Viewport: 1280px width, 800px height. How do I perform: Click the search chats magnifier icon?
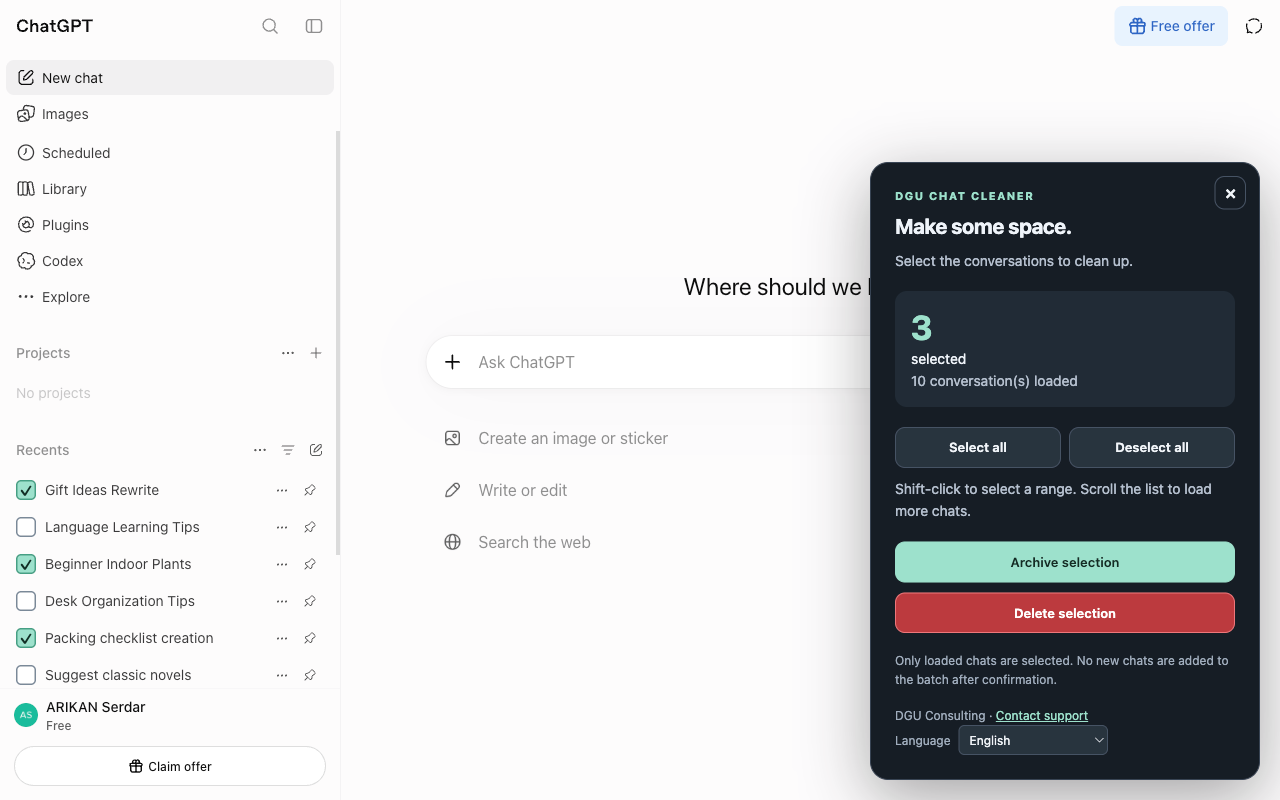tap(270, 26)
